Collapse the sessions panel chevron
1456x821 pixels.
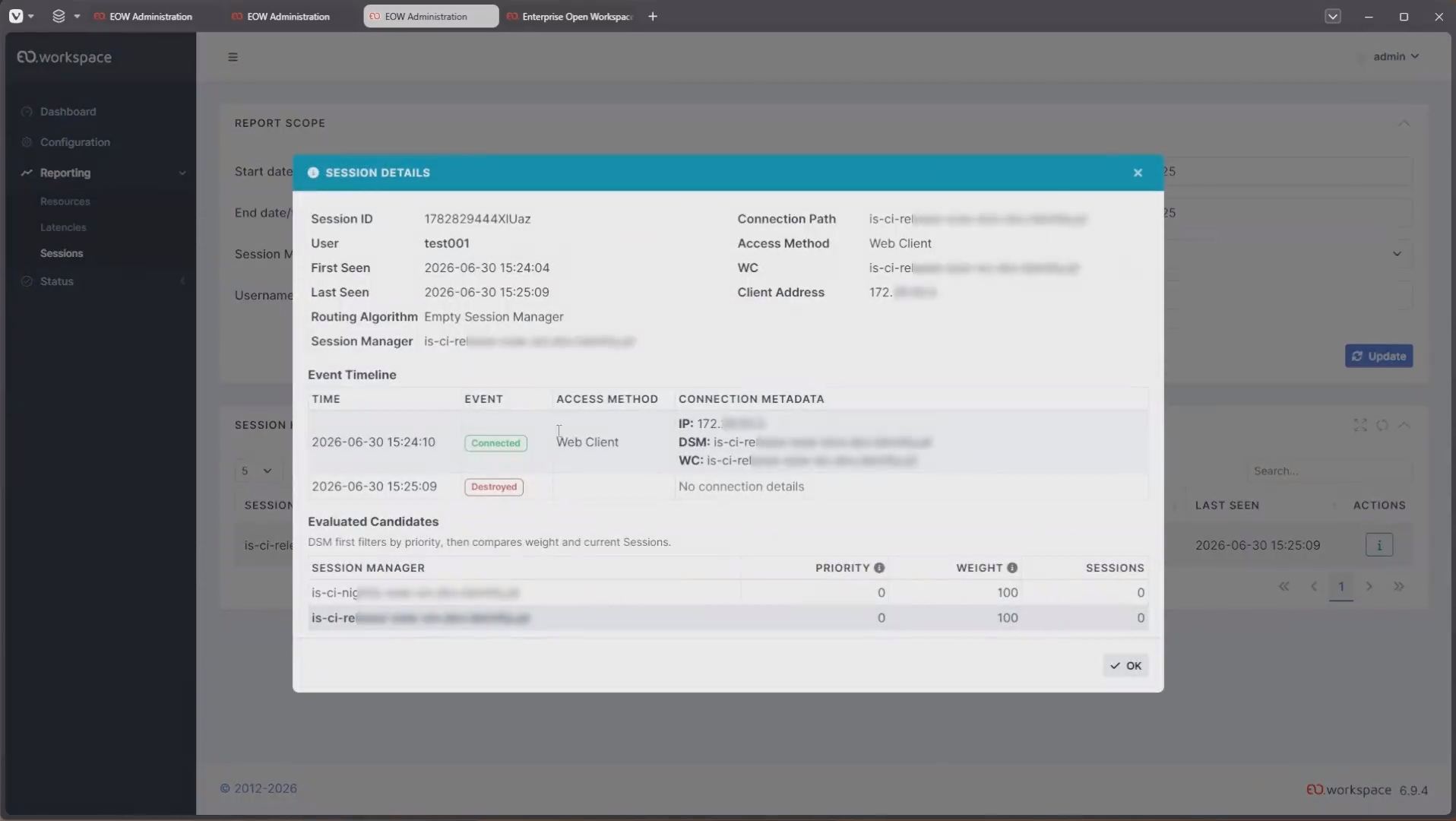tap(1404, 425)
